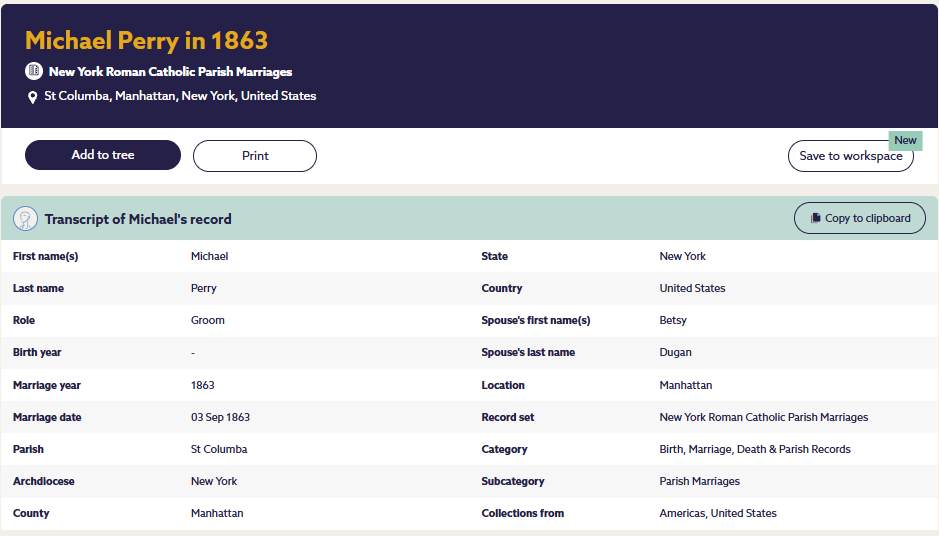Viewport: 939px width, 536px height.
Task: Click the State value New York
Action: tap(683, 256)
